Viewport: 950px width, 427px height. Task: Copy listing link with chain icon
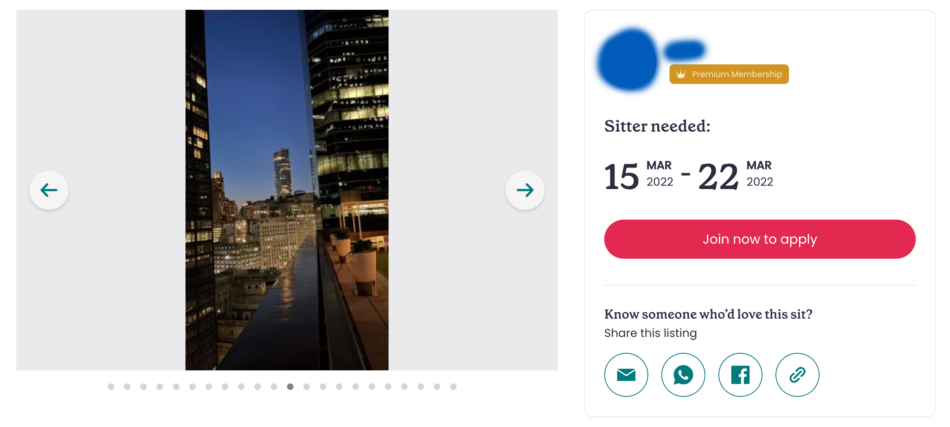click(x=797, y=375)
